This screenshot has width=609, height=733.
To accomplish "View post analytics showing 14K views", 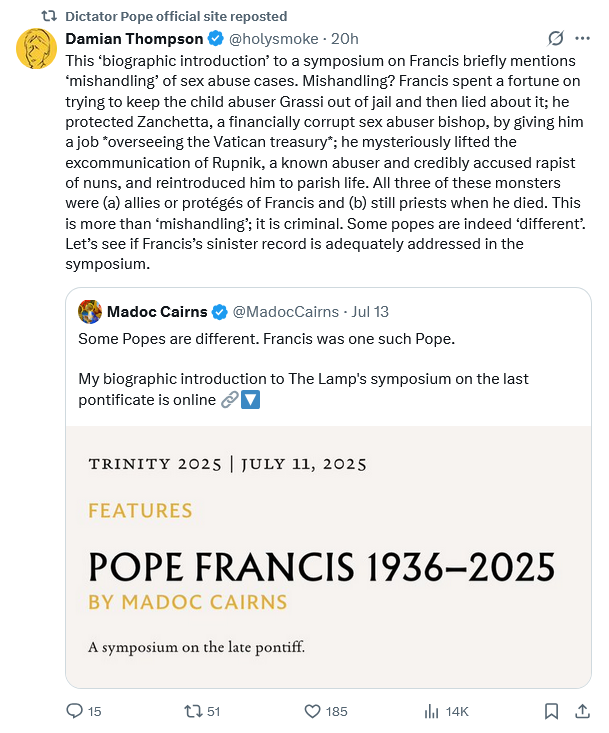I will coord(433,711).
